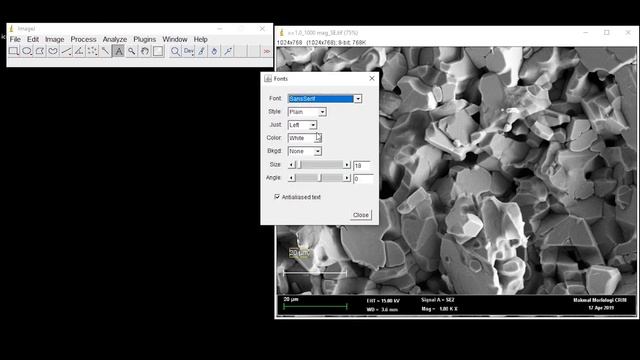Select the Oval selection tool

tap(27, 51)
